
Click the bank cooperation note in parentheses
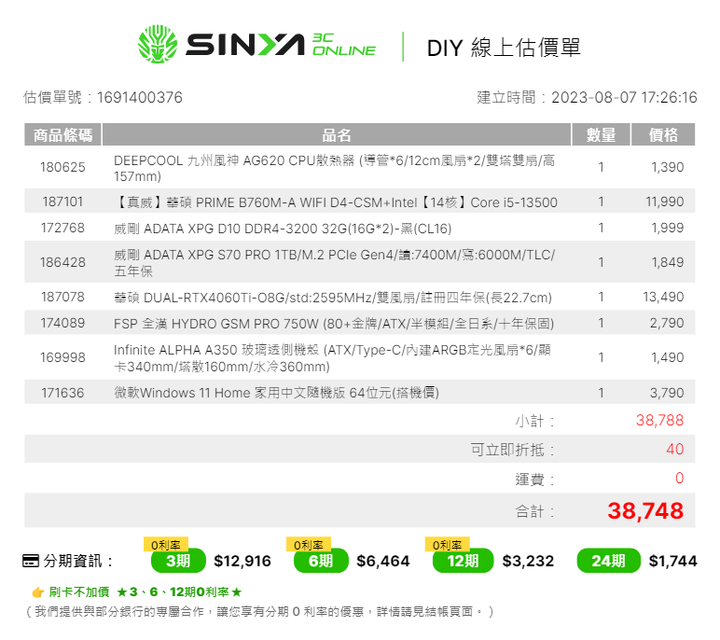(x=259, y=612)
